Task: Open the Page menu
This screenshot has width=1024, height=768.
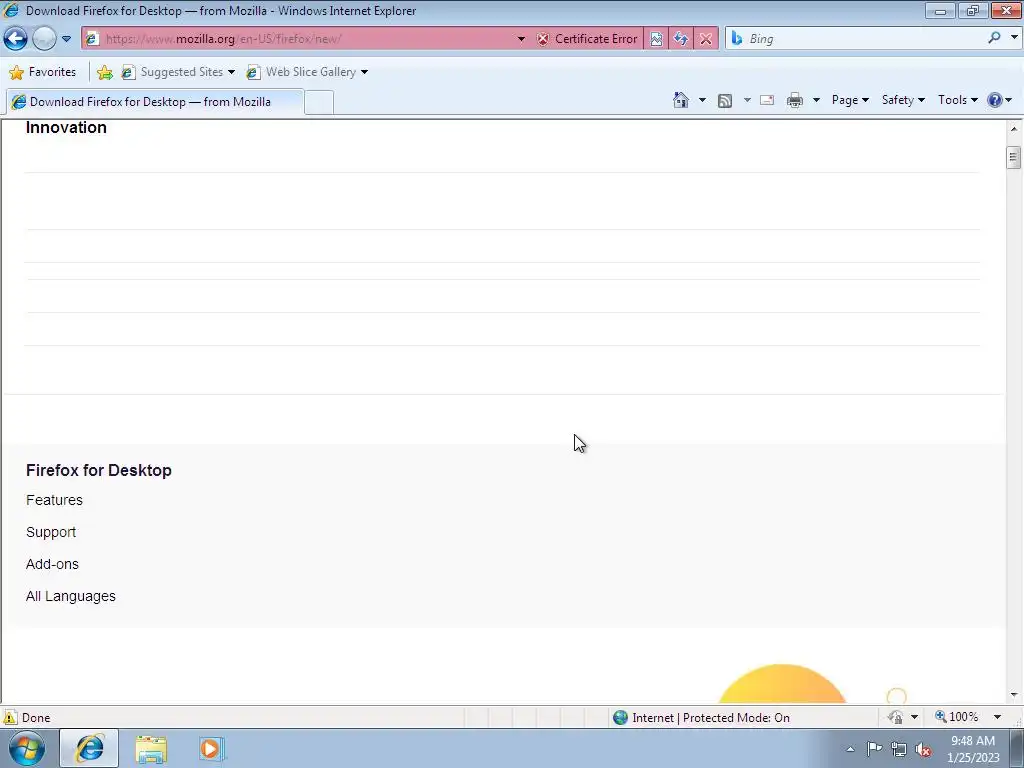Action: tap(850, 100)
